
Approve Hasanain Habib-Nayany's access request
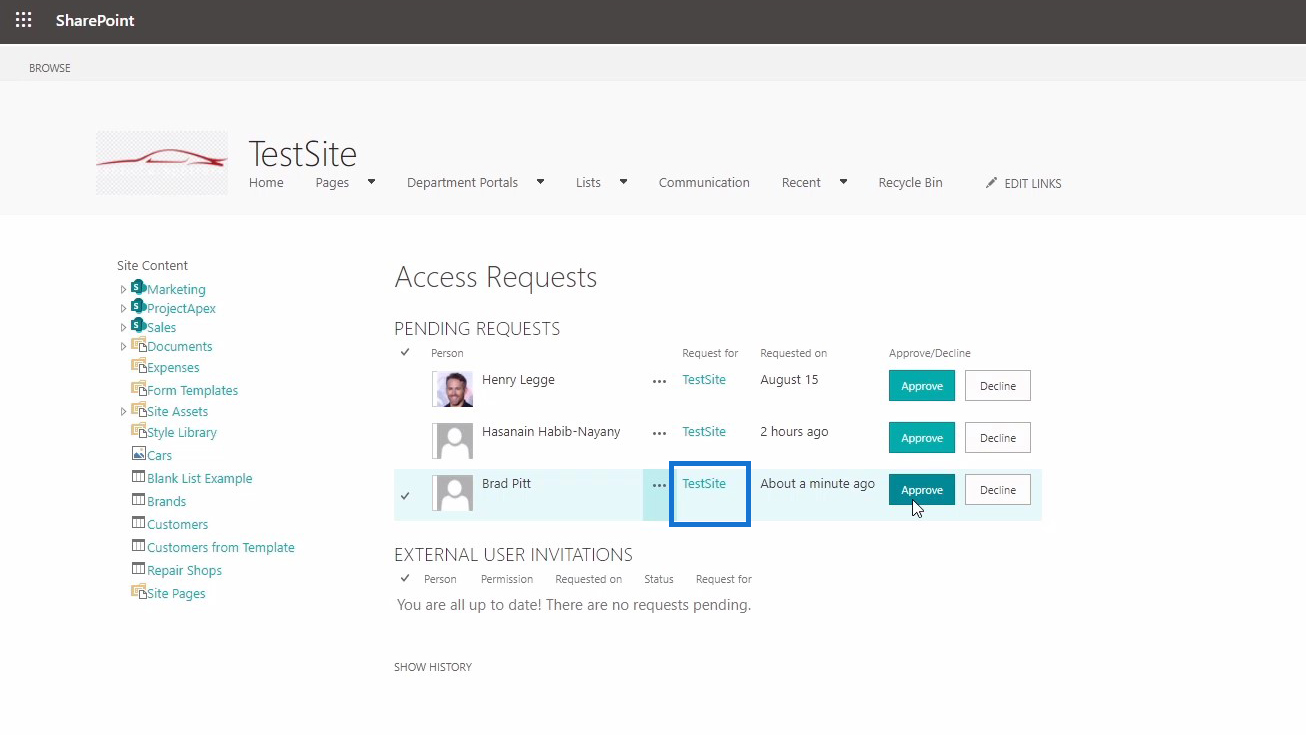click(922, 438)
